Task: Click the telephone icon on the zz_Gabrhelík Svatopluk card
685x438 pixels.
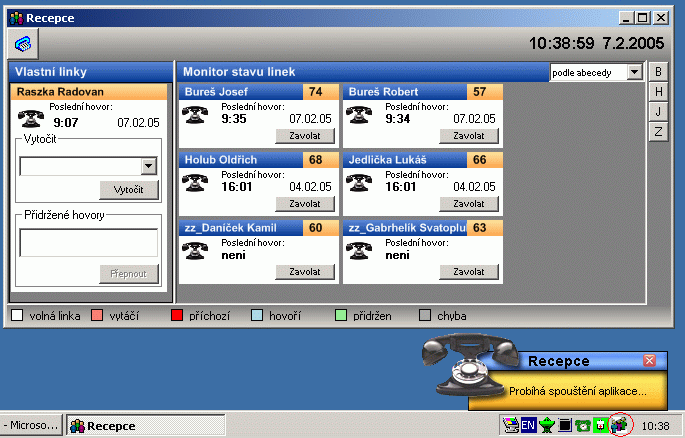Action: 358,250
